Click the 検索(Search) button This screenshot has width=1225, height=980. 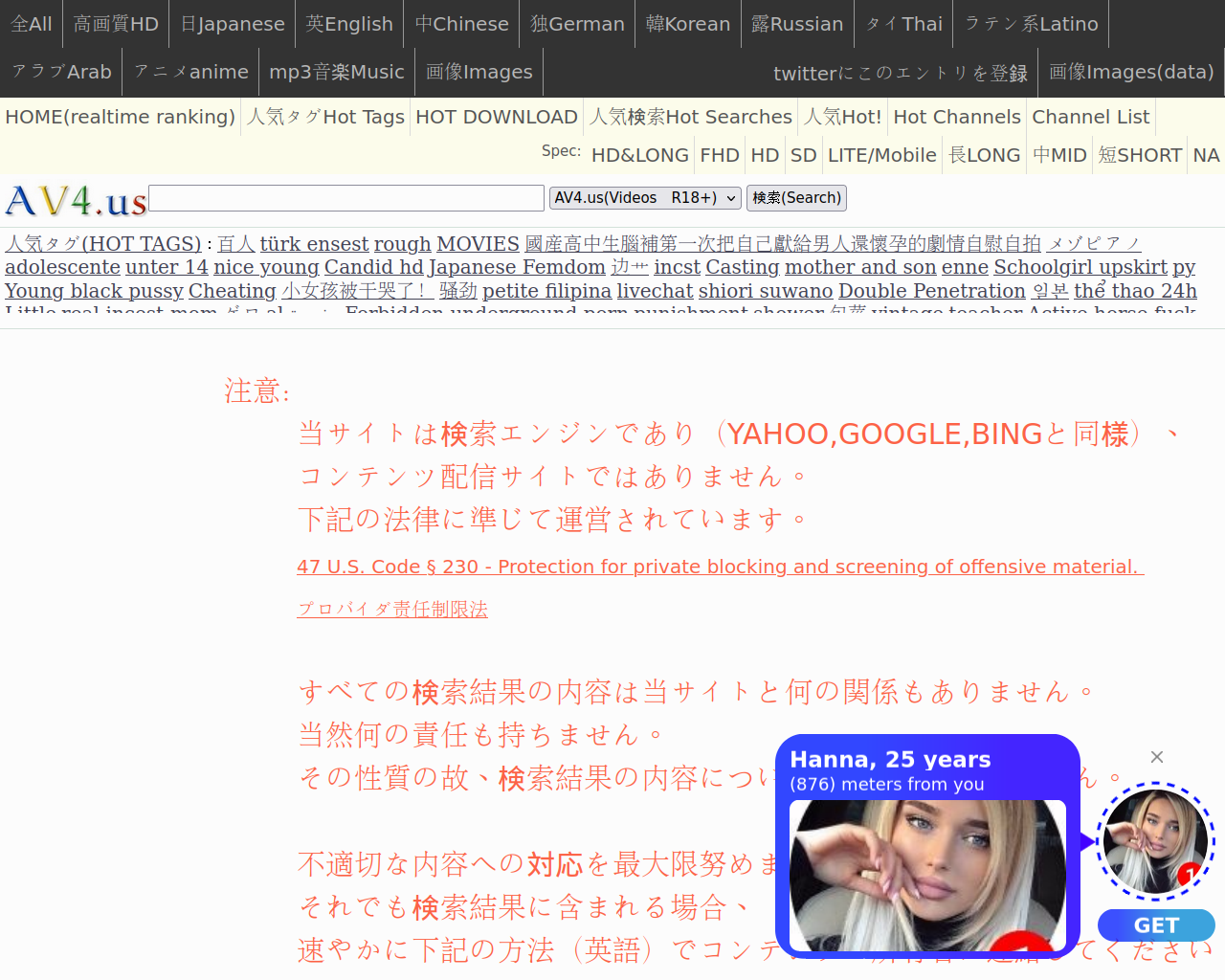(x=796, y=198)
